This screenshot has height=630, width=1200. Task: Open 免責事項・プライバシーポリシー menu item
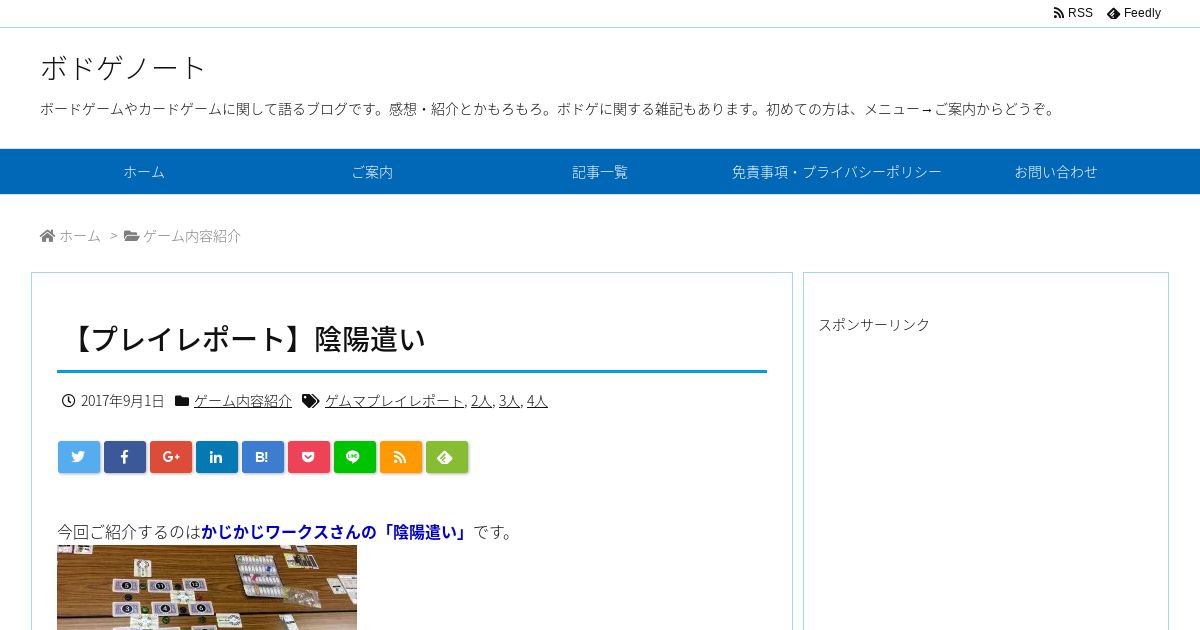pos(836,172)
